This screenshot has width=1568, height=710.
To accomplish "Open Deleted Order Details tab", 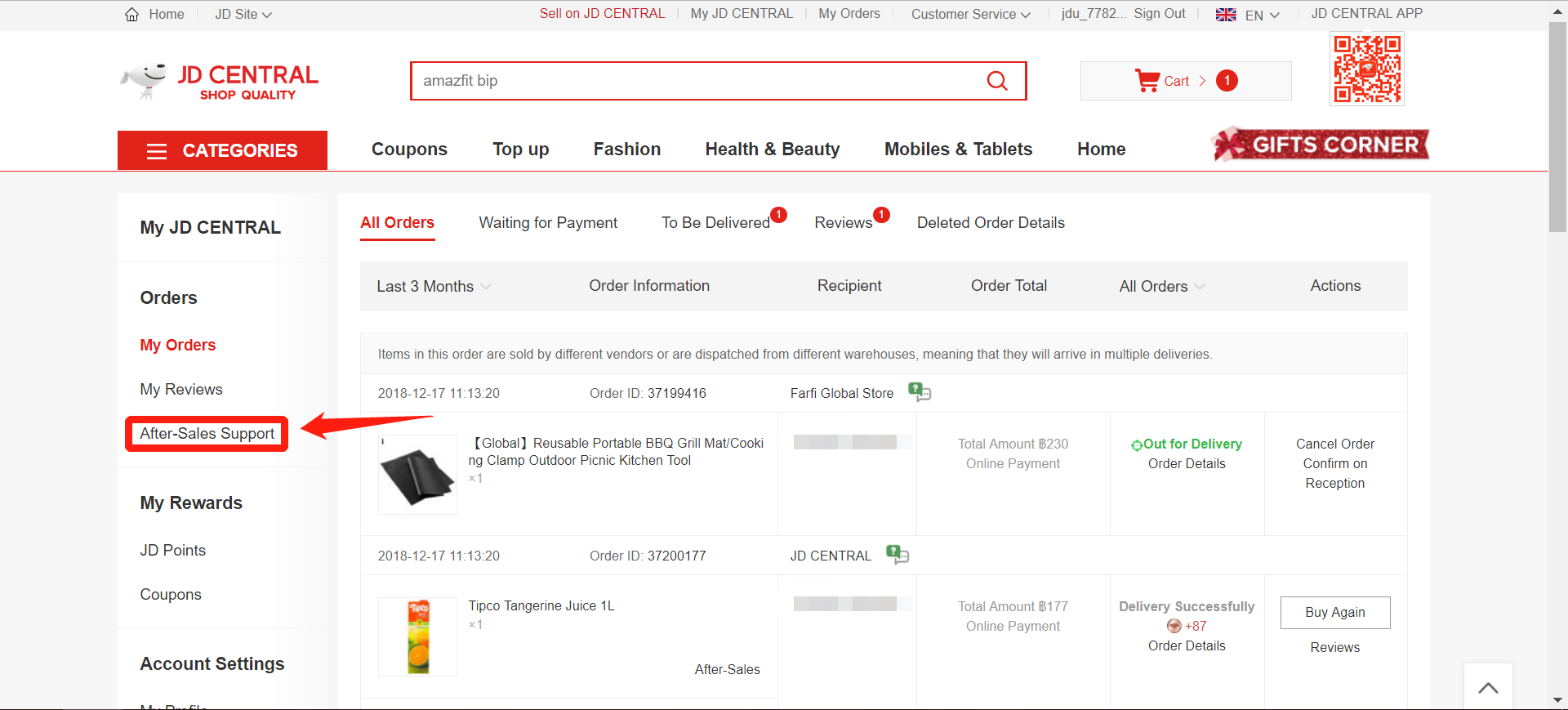I will 991,222.
